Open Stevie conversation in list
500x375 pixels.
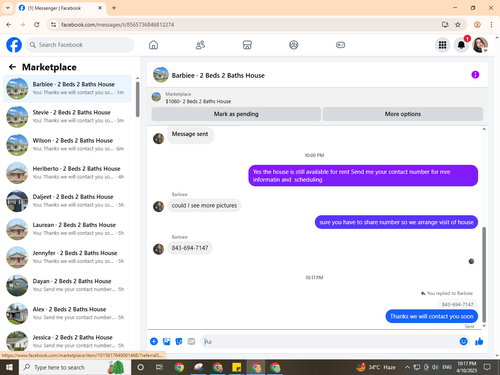pos(67,117)
